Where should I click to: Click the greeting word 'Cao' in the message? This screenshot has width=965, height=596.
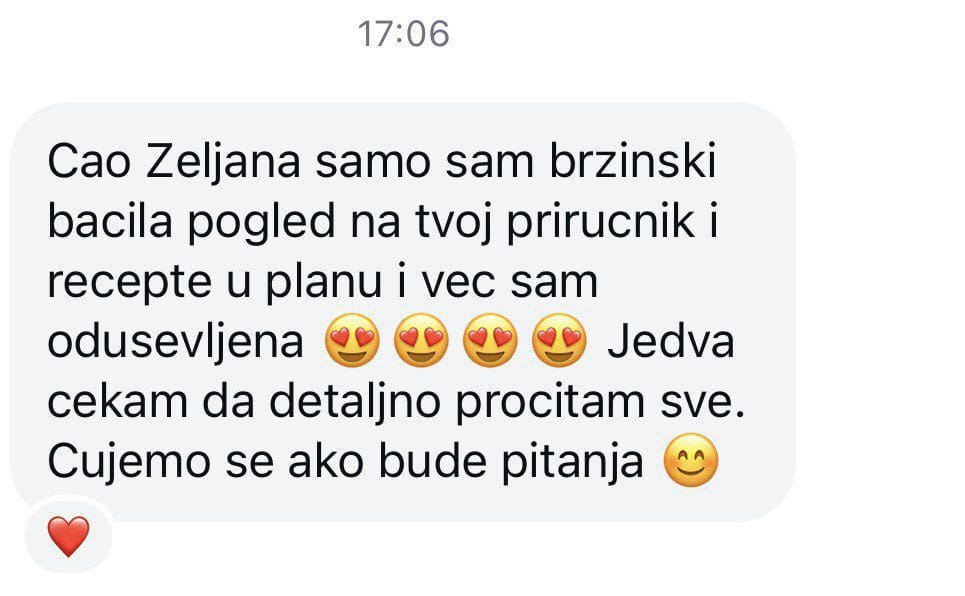89,163
